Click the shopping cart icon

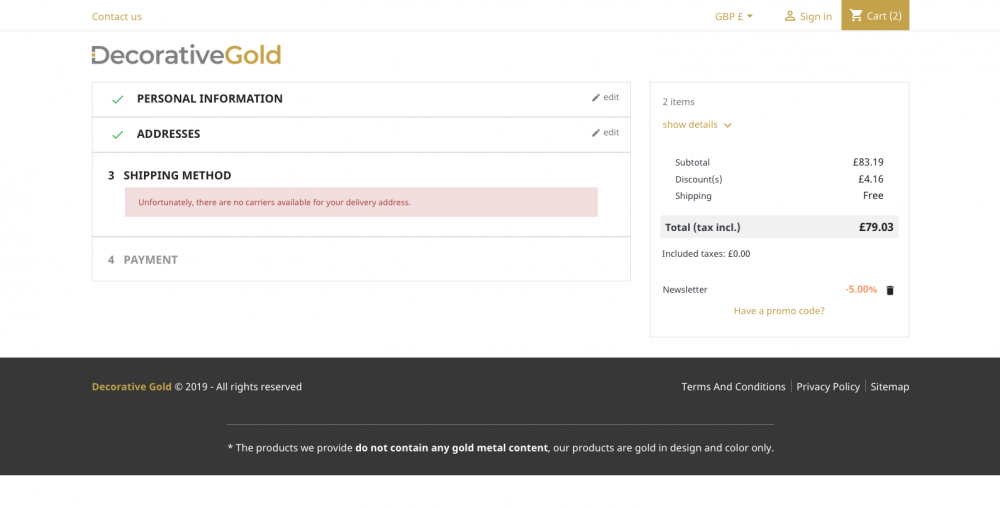[x=856, y=15]
